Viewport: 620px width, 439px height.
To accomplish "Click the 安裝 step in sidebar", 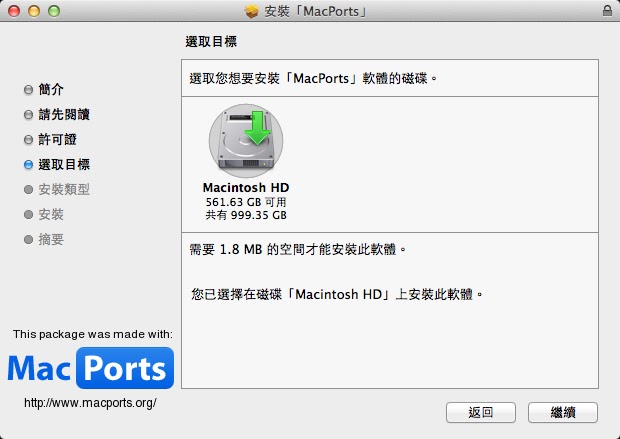I will [51, 214].
